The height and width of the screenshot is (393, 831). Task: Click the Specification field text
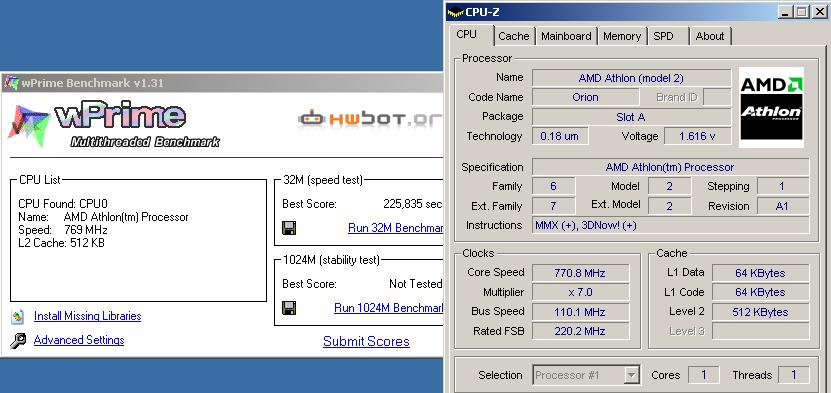pos(670,167)
